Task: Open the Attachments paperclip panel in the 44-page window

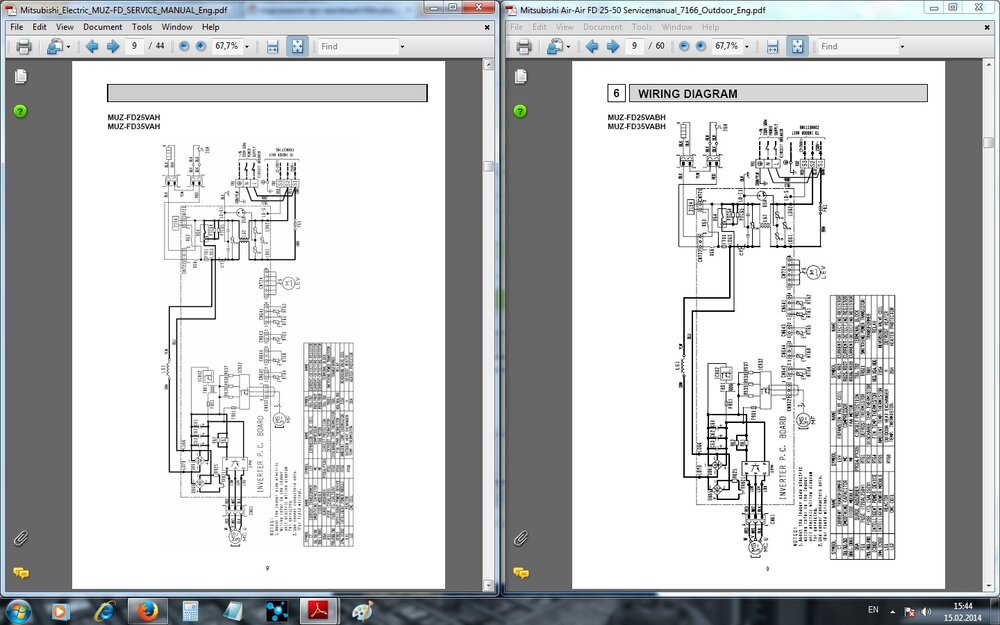Action: pyautogui.click(x=20, y=538)
